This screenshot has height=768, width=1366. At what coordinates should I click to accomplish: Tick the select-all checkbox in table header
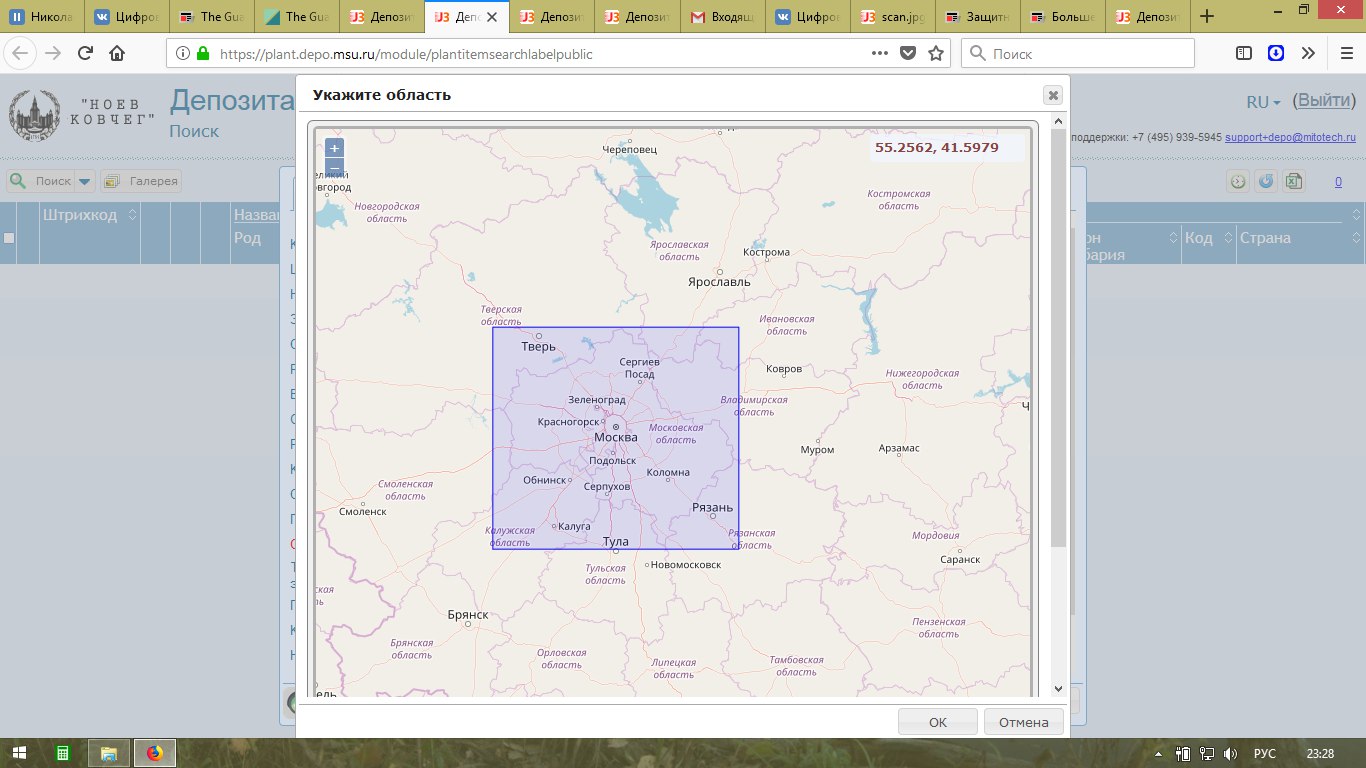[9, 238]
